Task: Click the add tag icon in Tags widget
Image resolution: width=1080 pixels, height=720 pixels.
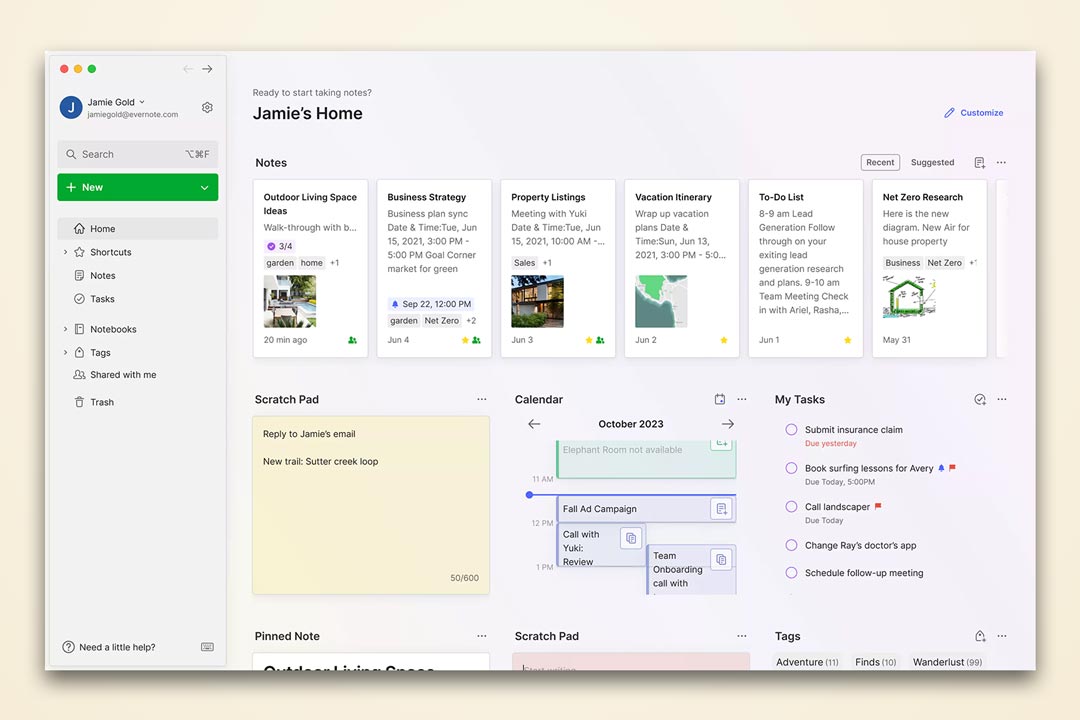Action: (x=980, y=636)
